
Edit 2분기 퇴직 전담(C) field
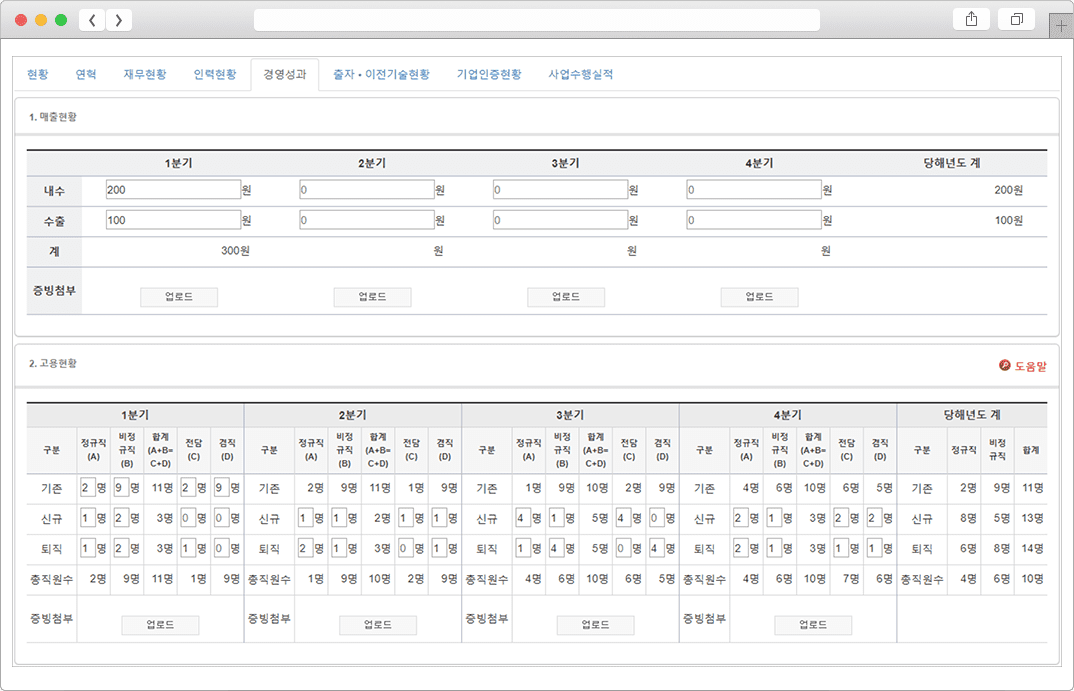click(x=406, y=548)
